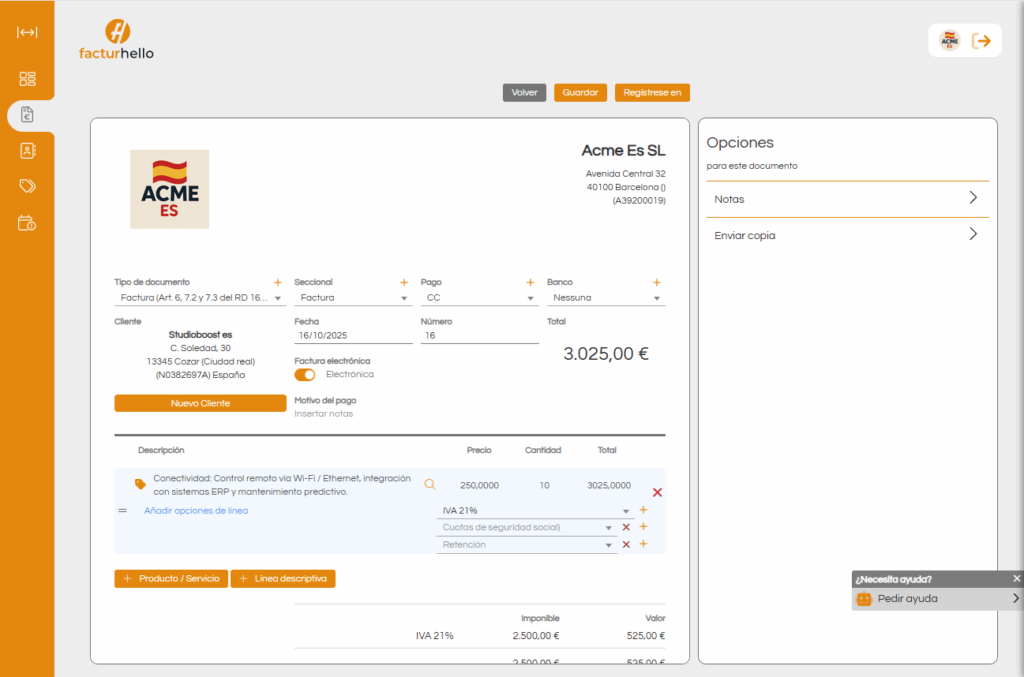Click the search magnifier icon in line item

pos(430,485)
